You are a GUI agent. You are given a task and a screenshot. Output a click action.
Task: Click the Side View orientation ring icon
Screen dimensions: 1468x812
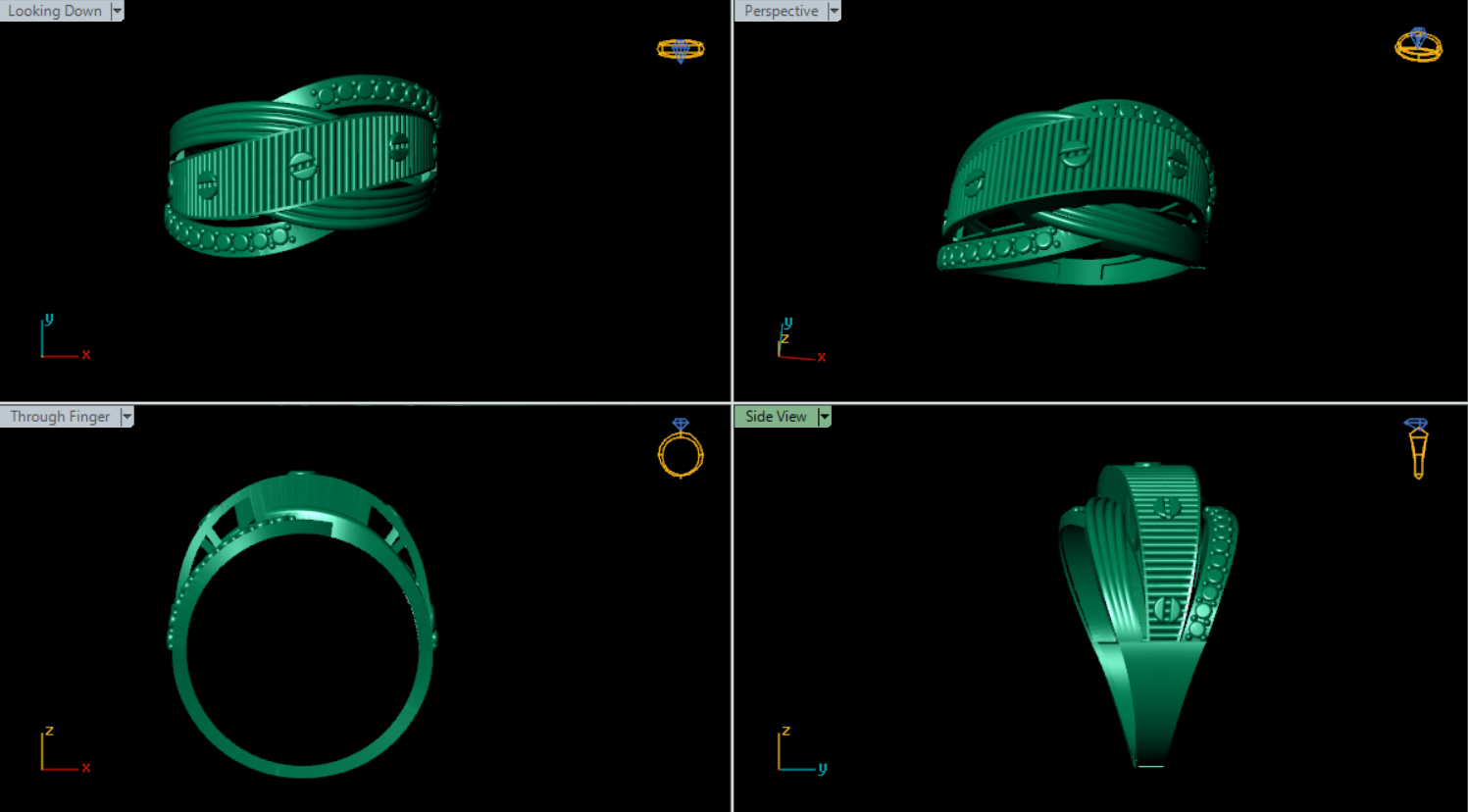(1417, 448)
